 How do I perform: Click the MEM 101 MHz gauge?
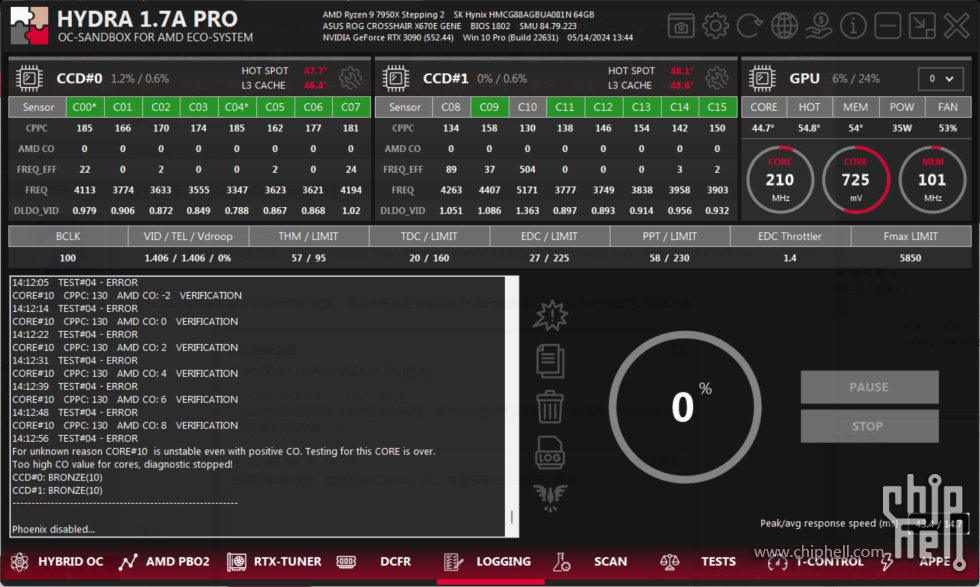tap(932, 180)
